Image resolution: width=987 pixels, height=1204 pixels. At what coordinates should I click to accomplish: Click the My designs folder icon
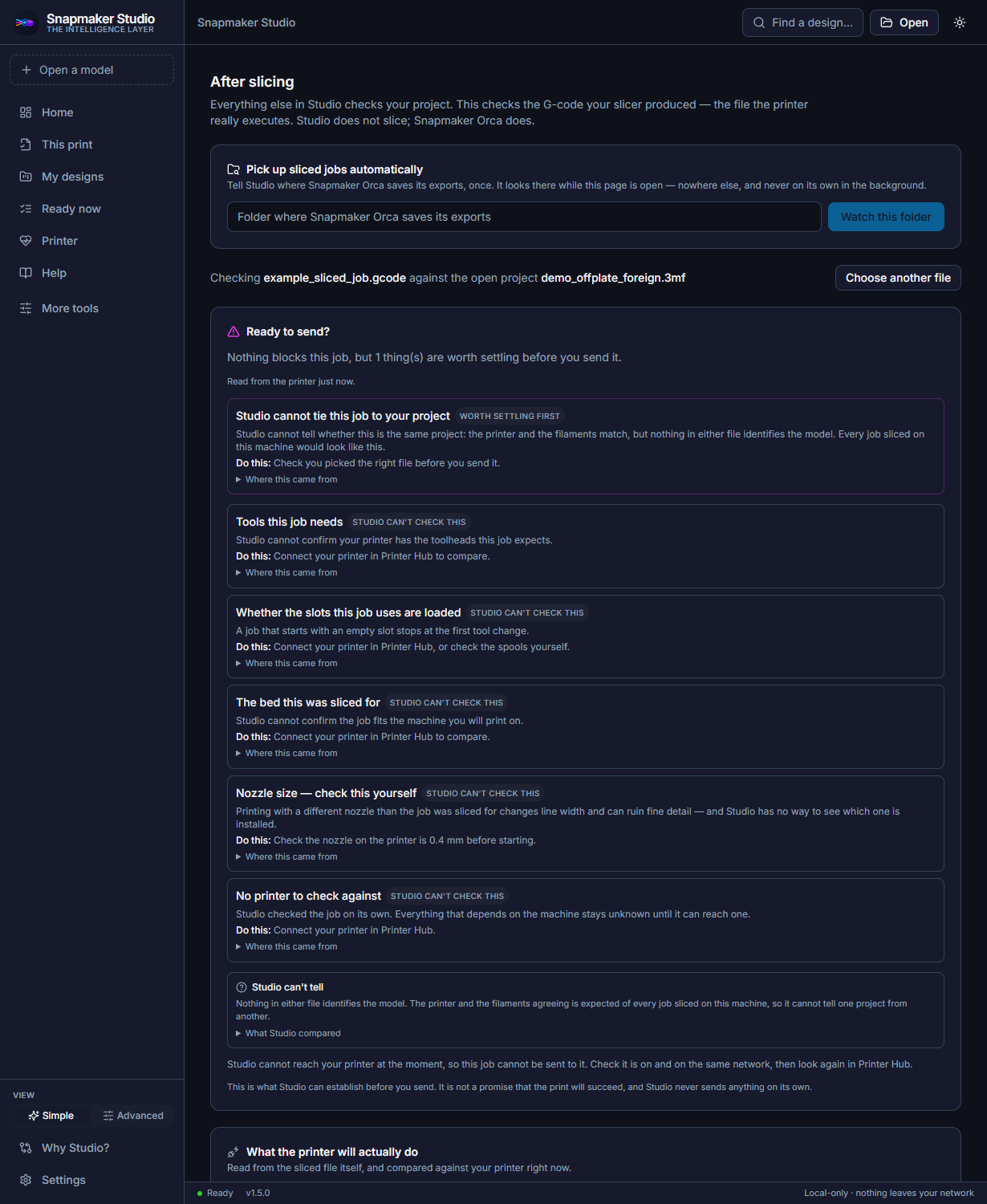26,177
